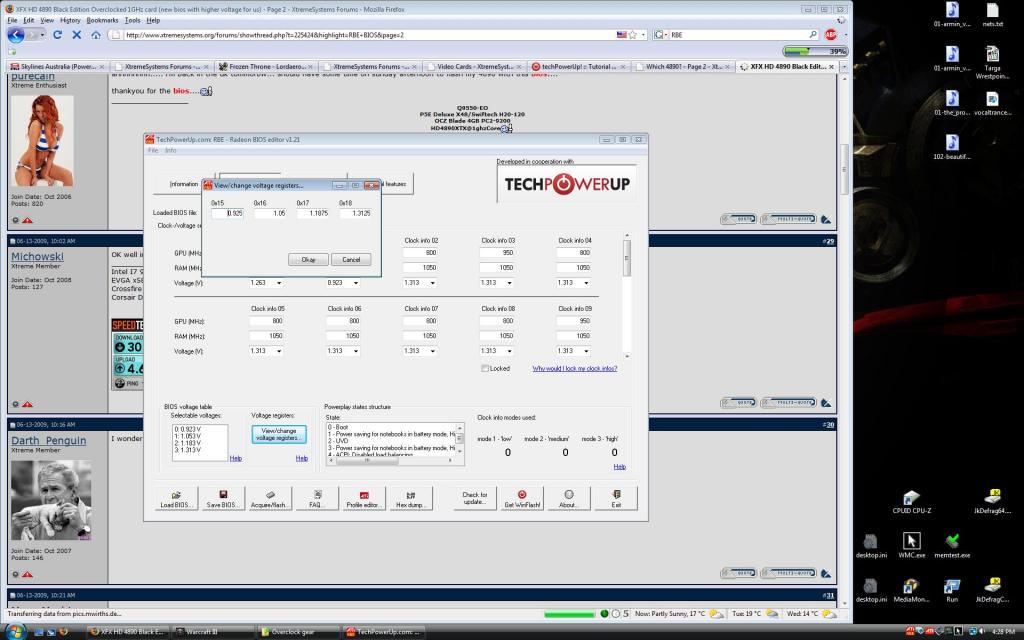Click the Windows Start orb
Image resolution: width=1024 pixels, height=640 pixels.
click(14, 631)
